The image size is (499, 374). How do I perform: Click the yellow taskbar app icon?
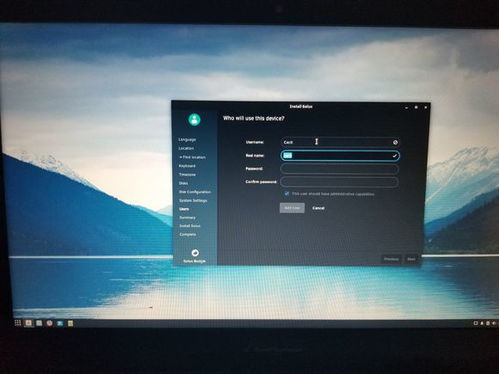click(x=70, y=323)
